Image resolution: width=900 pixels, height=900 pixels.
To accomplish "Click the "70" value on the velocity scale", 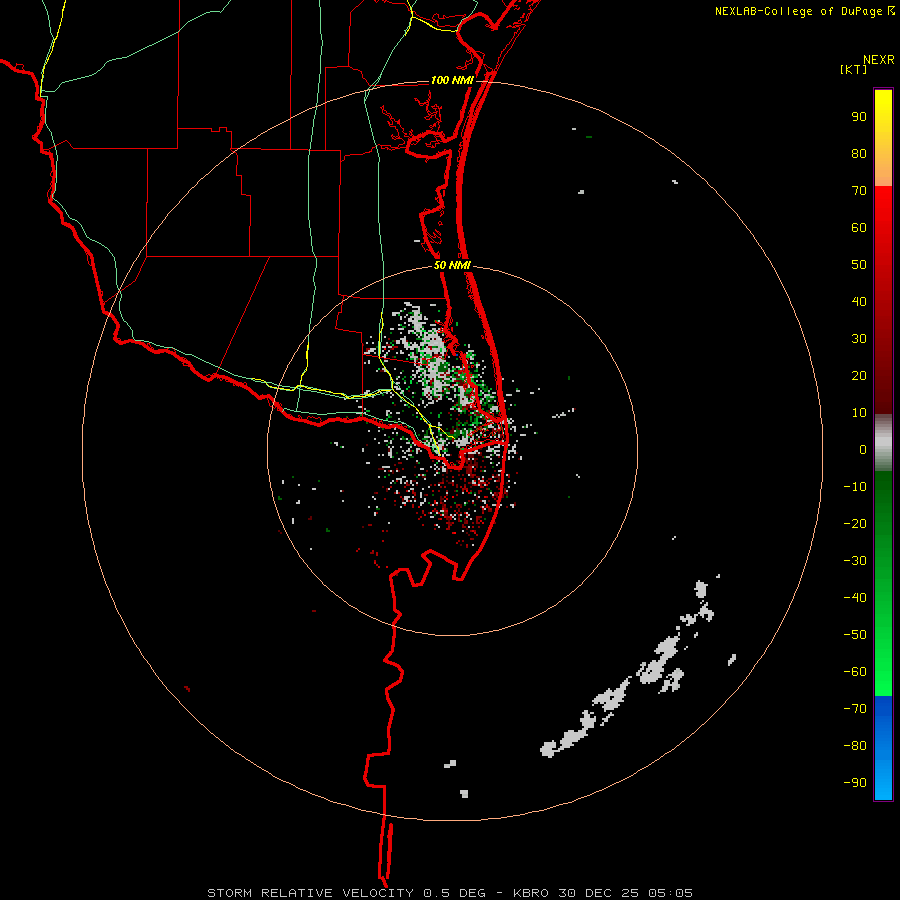I will click(859, 191).
